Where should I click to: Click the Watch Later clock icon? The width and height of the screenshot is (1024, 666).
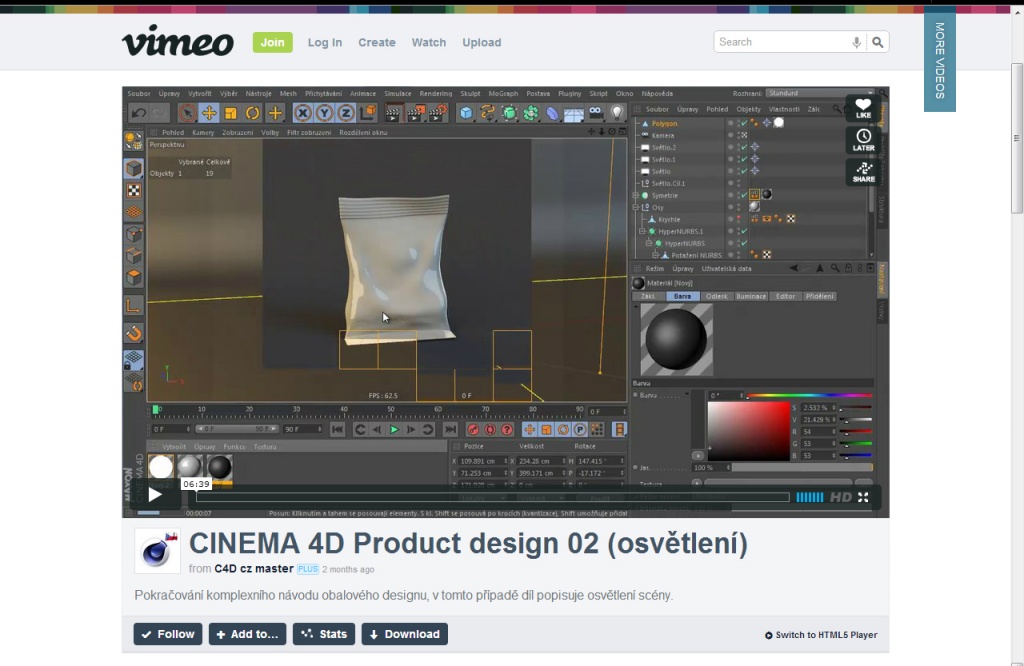pyautogui.click(x=863, y=140)
